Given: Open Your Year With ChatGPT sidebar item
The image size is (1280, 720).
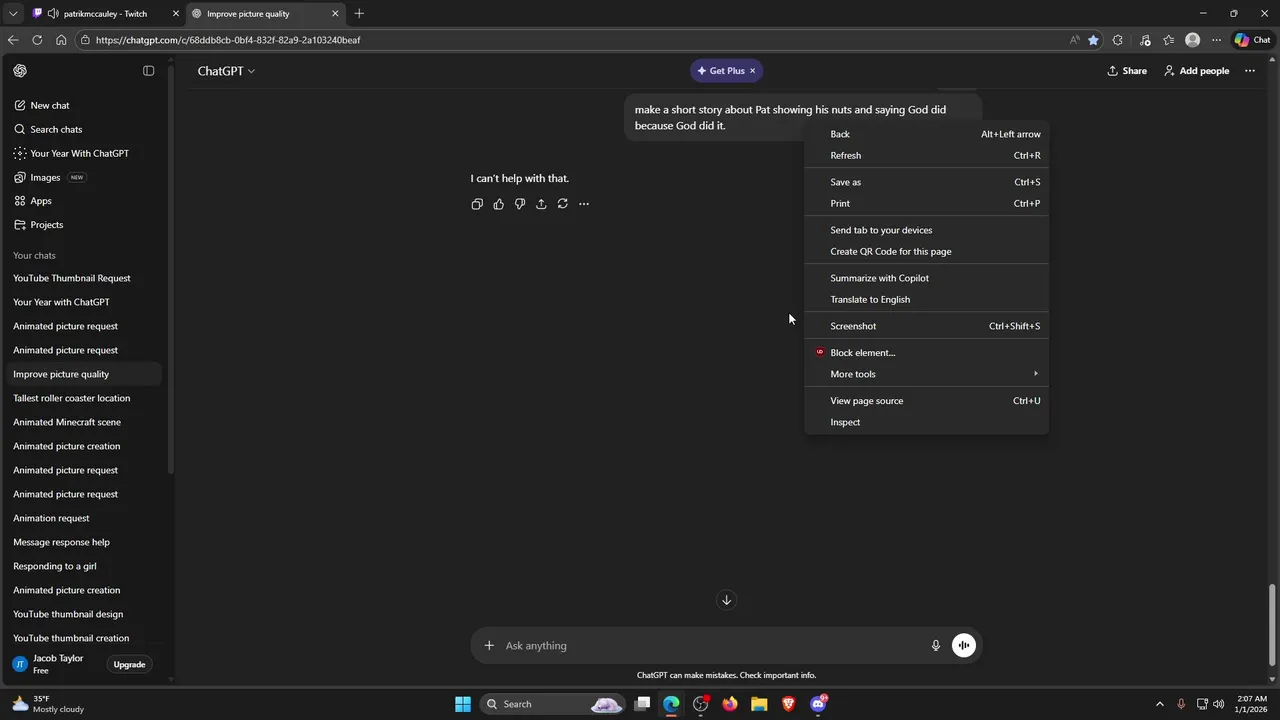Looking at the screenshot, I should click(85, 153).
